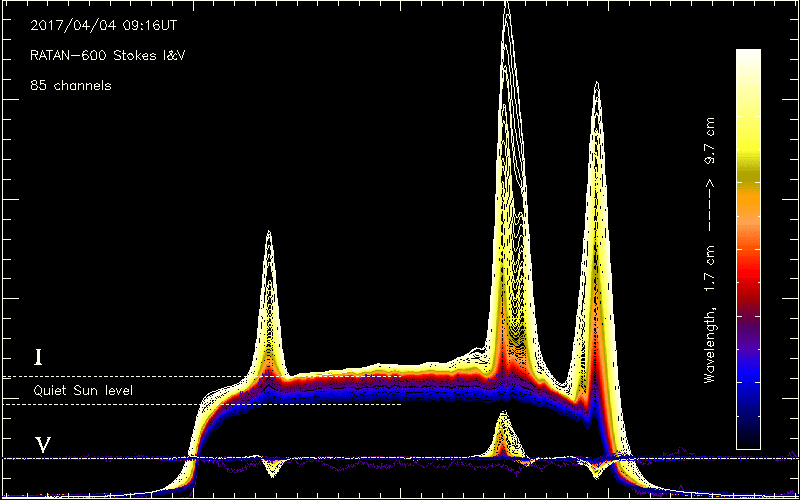
Task: Click the blue region of the colorbar
Action: 748,380
